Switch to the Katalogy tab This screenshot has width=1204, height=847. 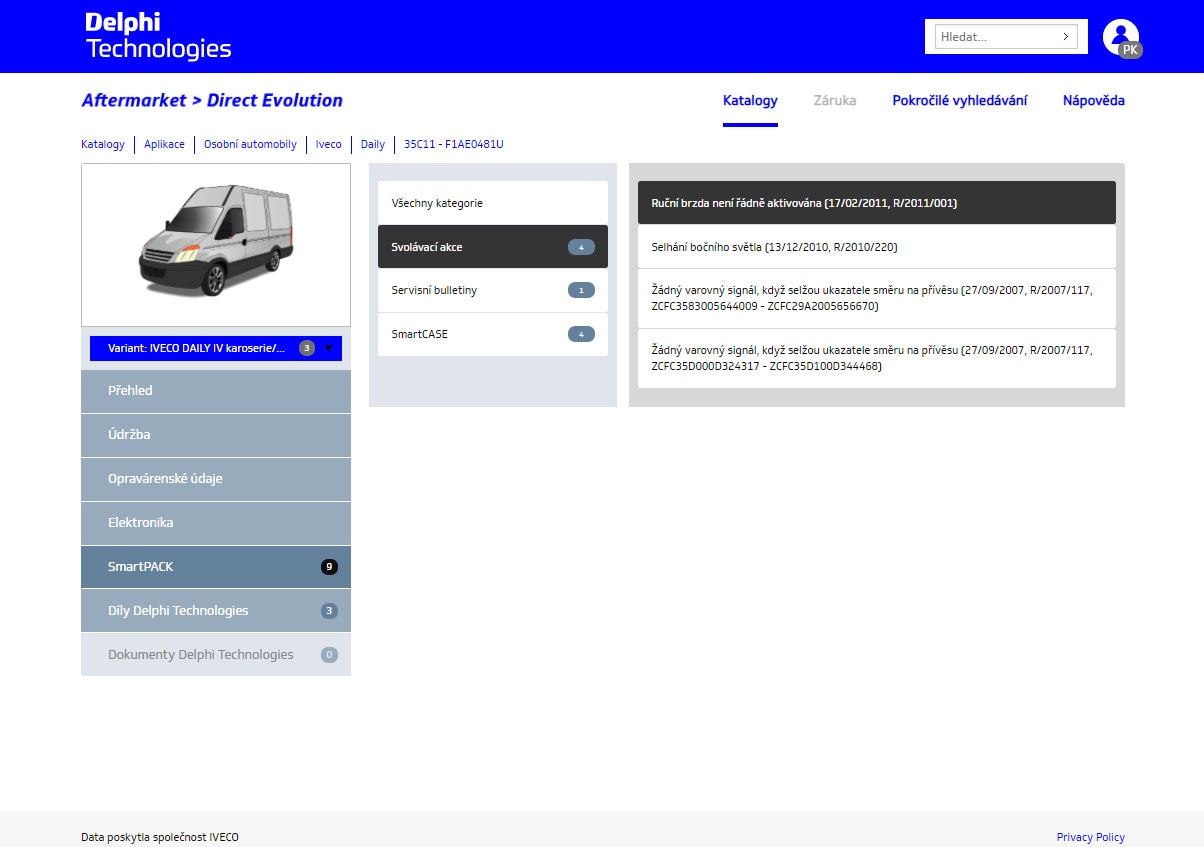tap(750, 100)
